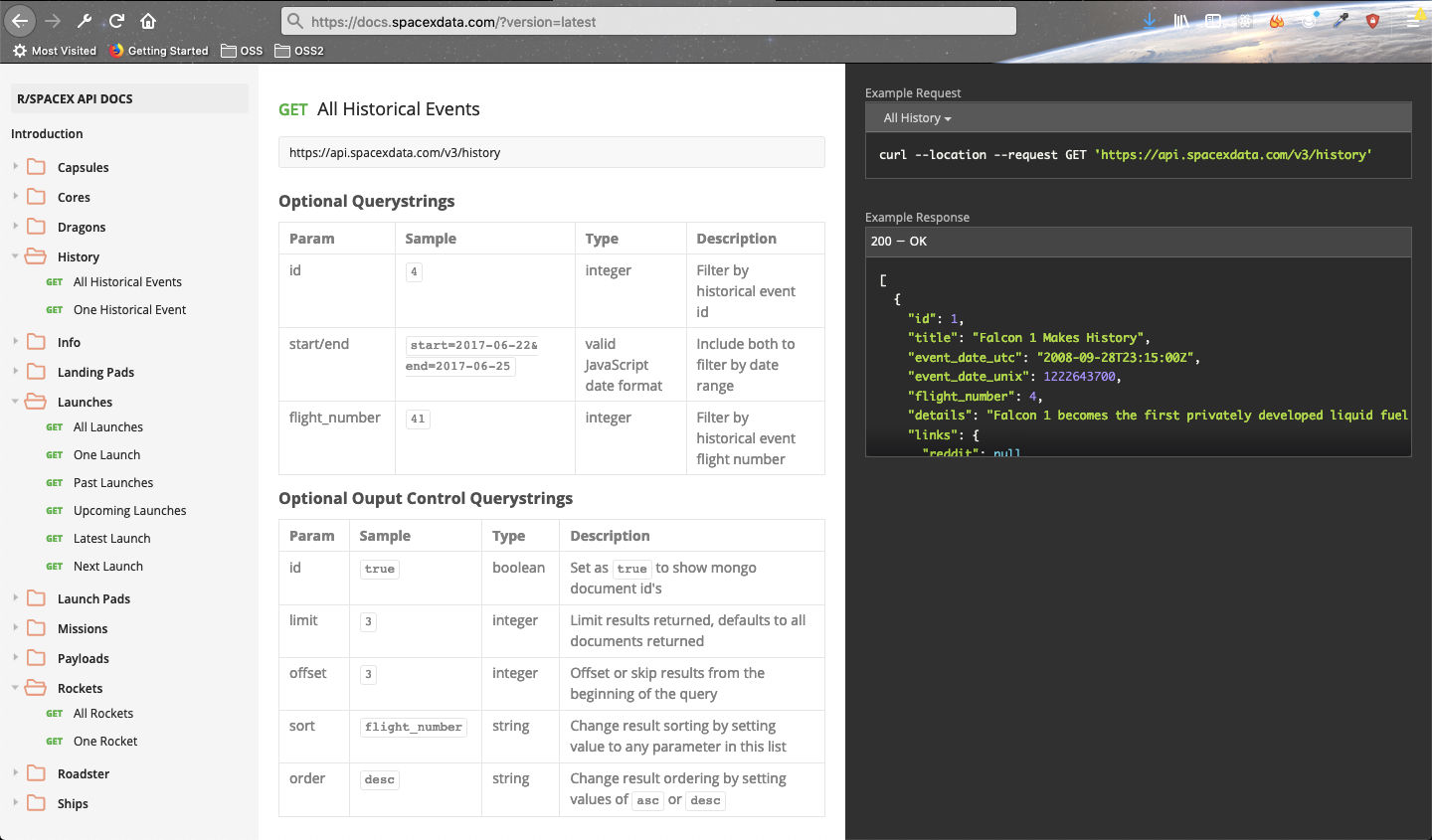Screen dimensions: 1432x840
Task: Click the flight_number sort sample code
Action: click(414, 728)
